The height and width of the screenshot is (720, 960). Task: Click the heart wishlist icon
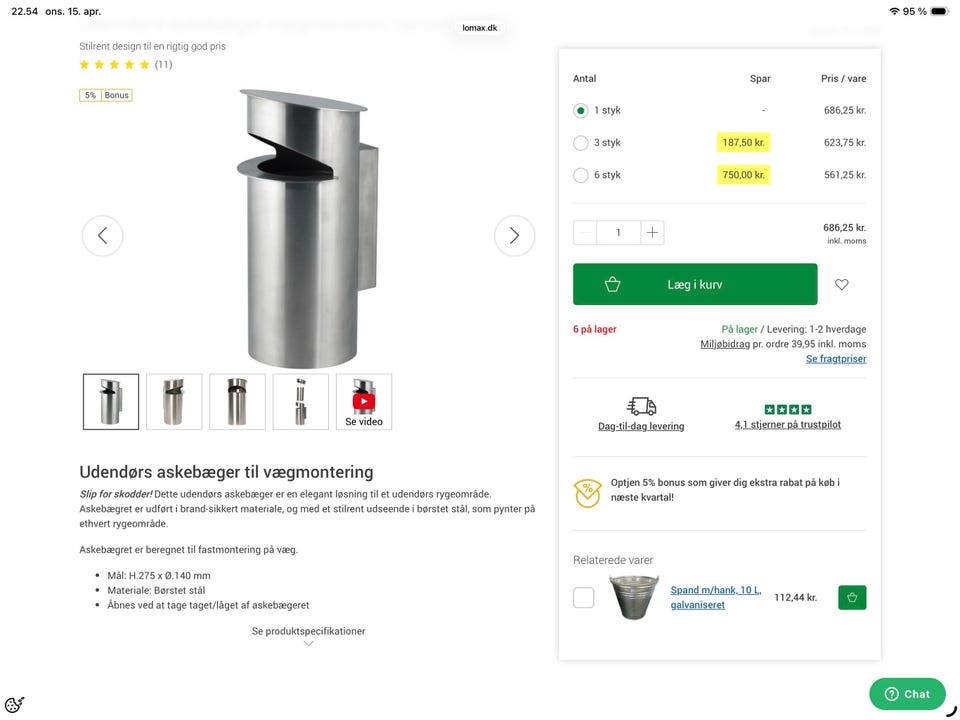(x=841, y=285)
